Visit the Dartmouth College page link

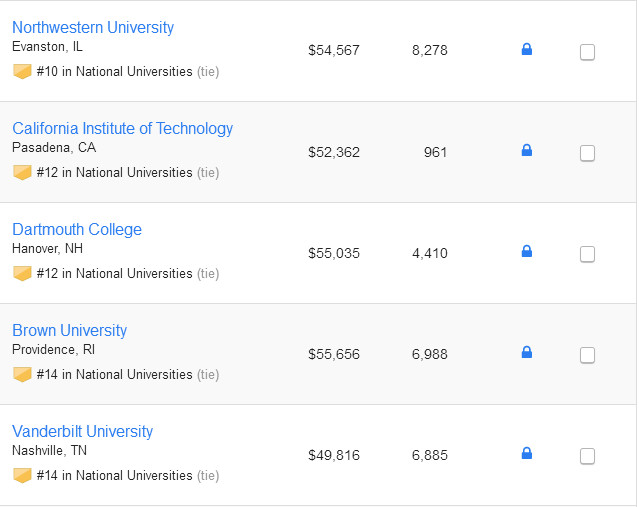click(x=77, y=230)
